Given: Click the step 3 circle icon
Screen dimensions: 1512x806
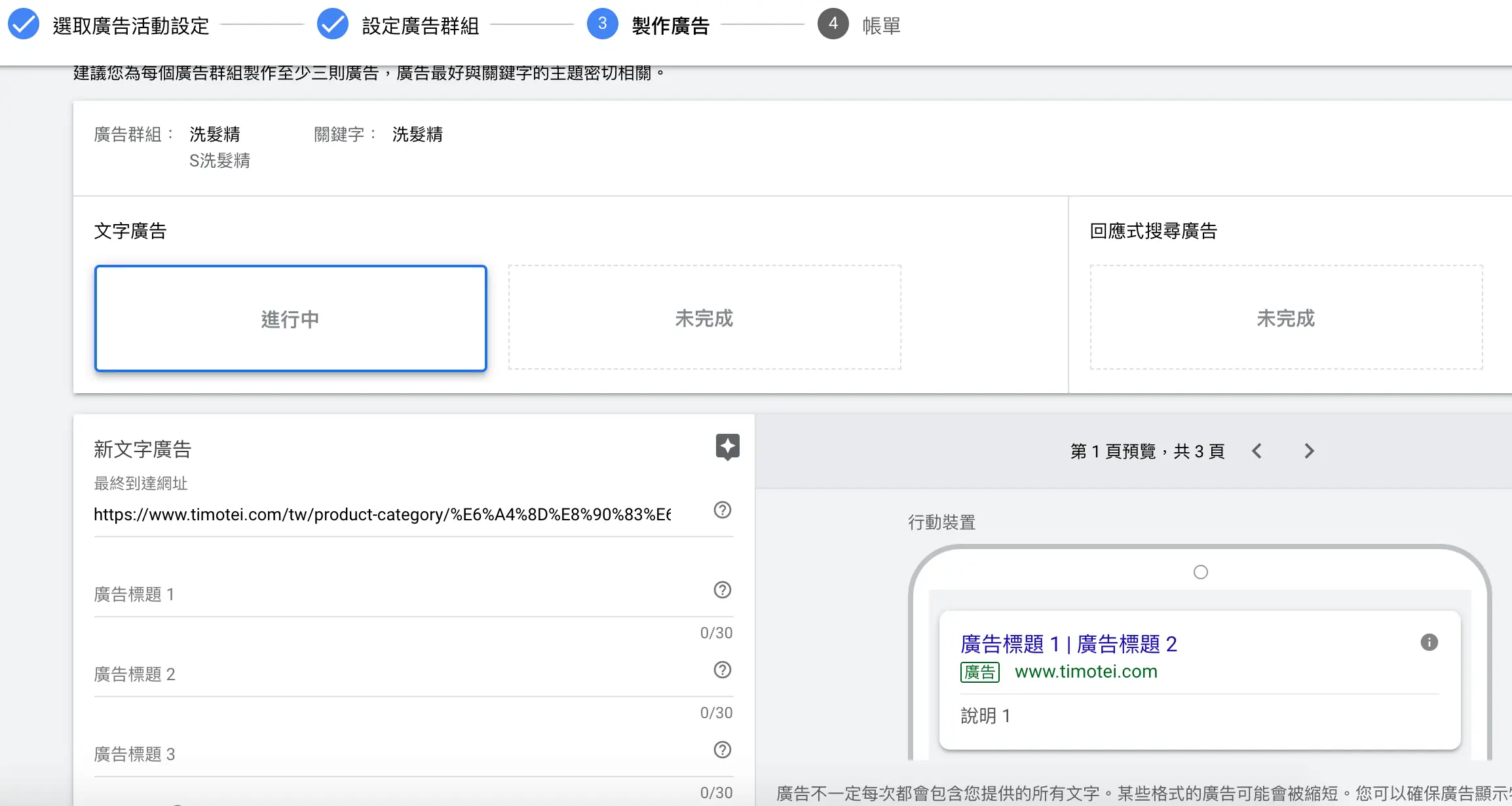Looking at the screenshot, I should (x=603, y=24).
